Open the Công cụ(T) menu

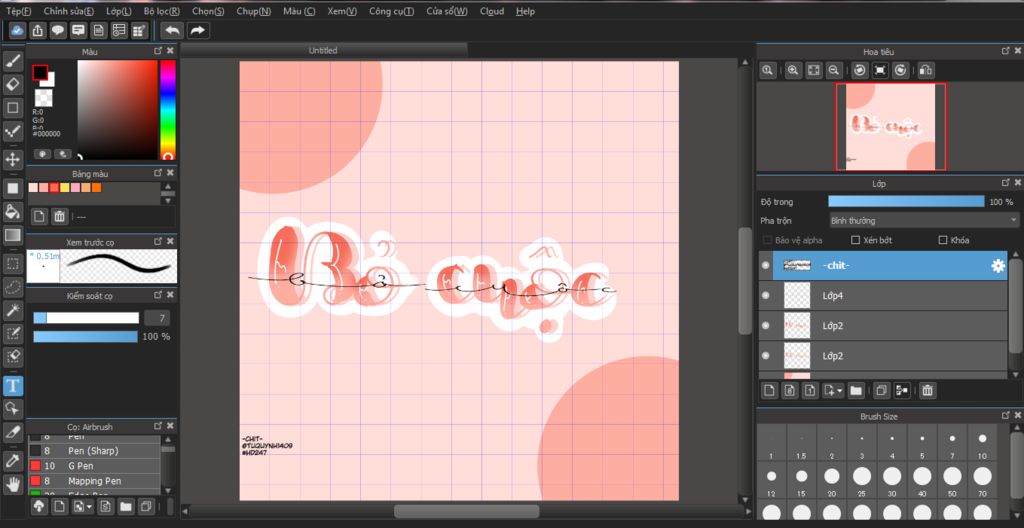coord(391,11)
